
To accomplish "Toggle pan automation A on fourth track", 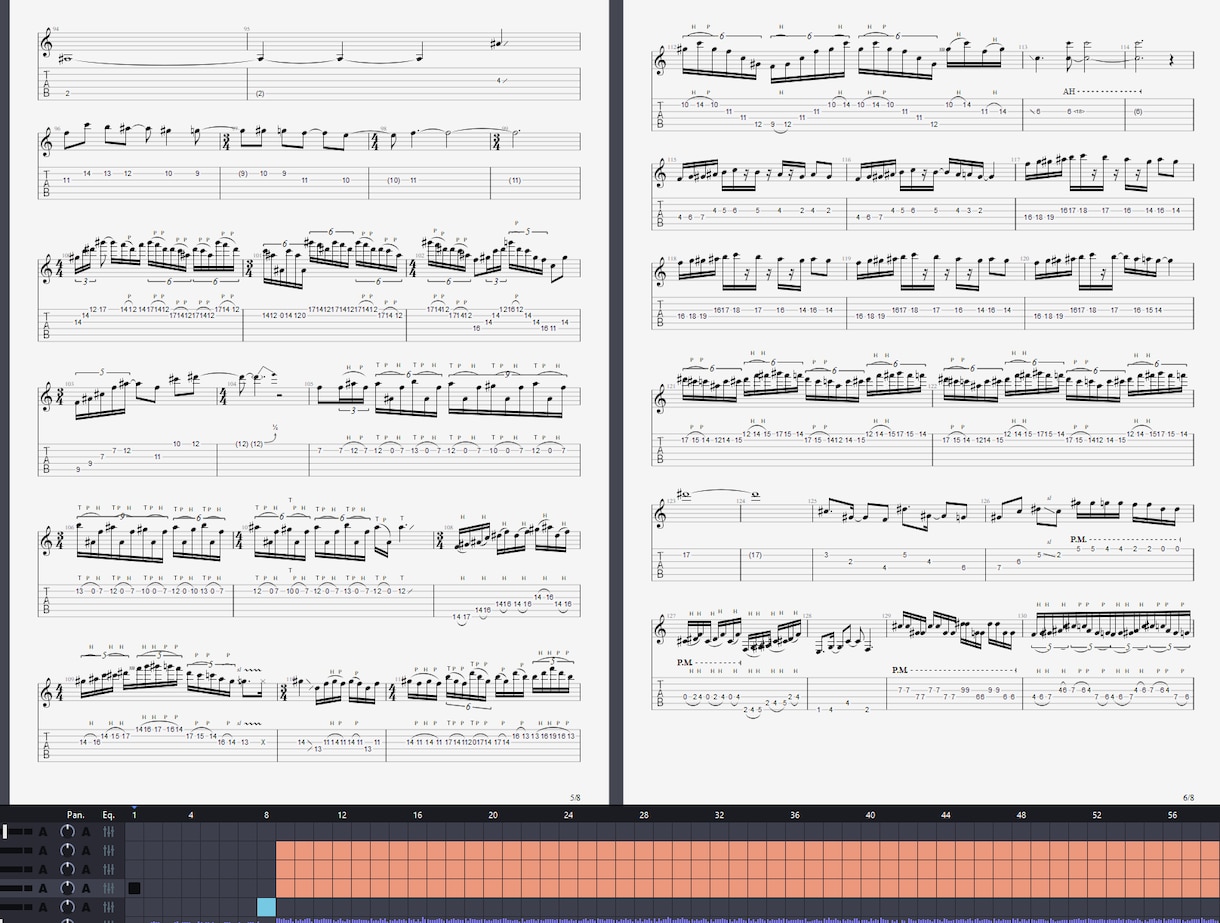I will click(x=87, y=888).
